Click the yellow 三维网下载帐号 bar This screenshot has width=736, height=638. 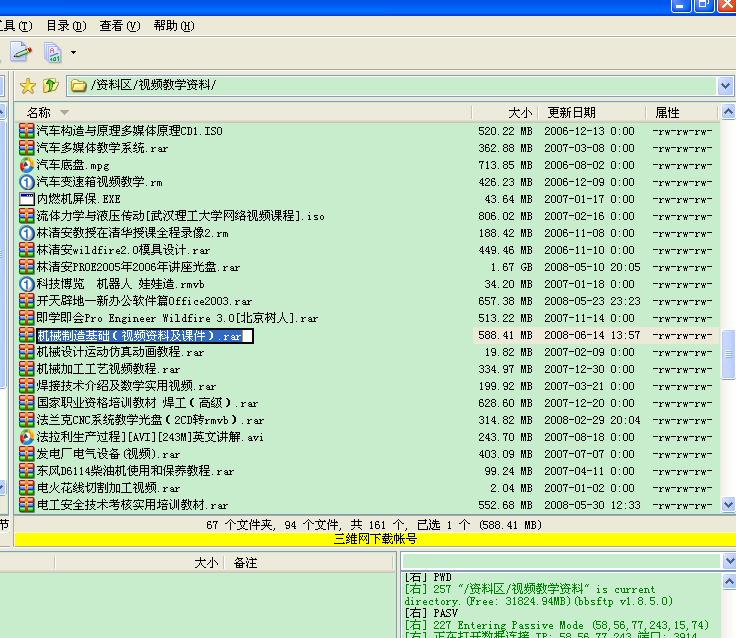(375, 539)
